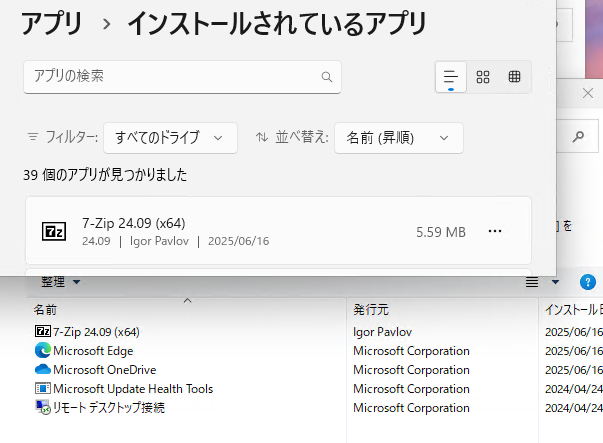This screenshot has height=443, width=603.
Task: Open the 整理 dropdown menu
Action: coord(60,282)
